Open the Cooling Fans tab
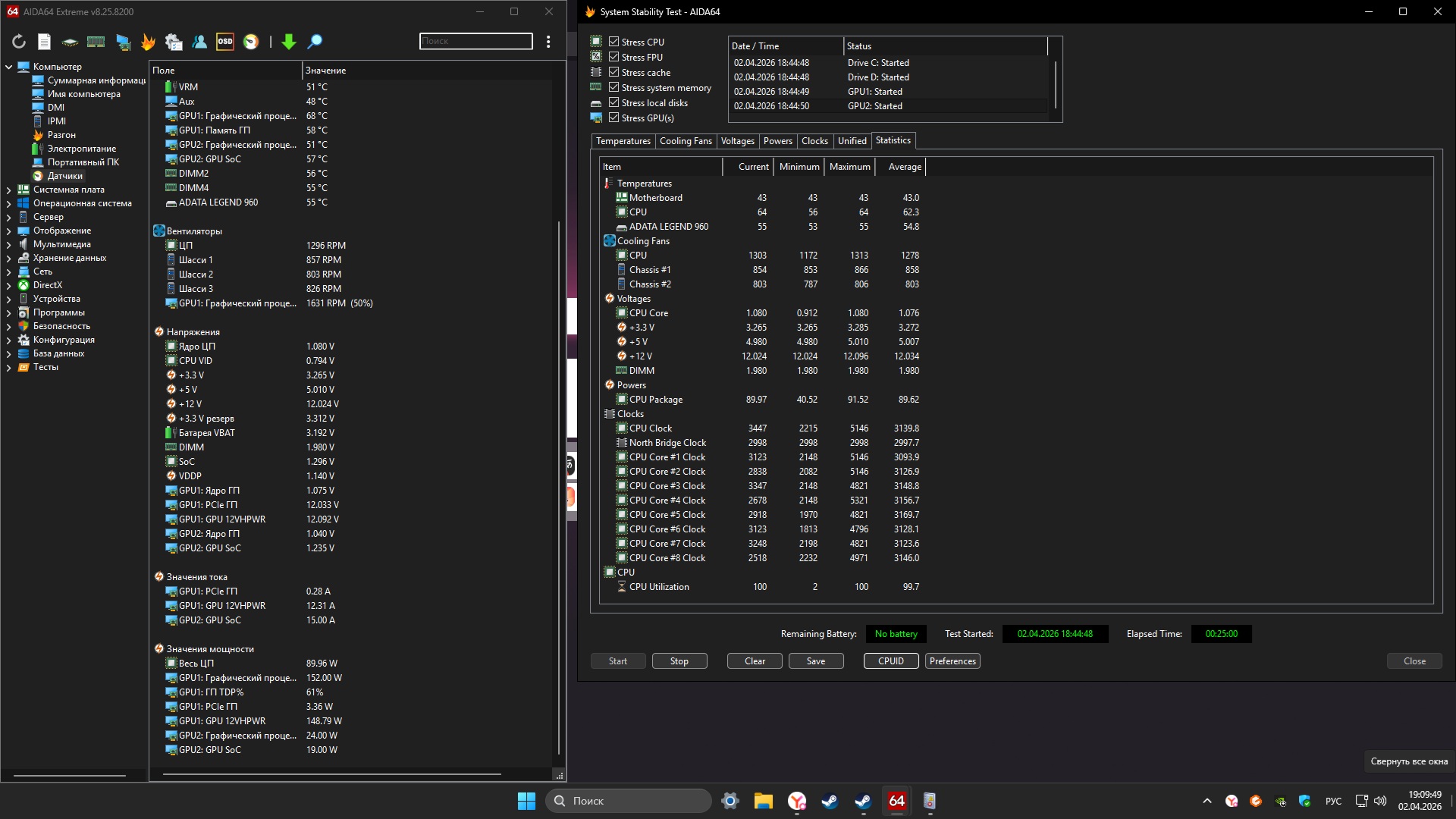Image resolution: width=1456 pixels, height=819 pixels. [686, 141]
